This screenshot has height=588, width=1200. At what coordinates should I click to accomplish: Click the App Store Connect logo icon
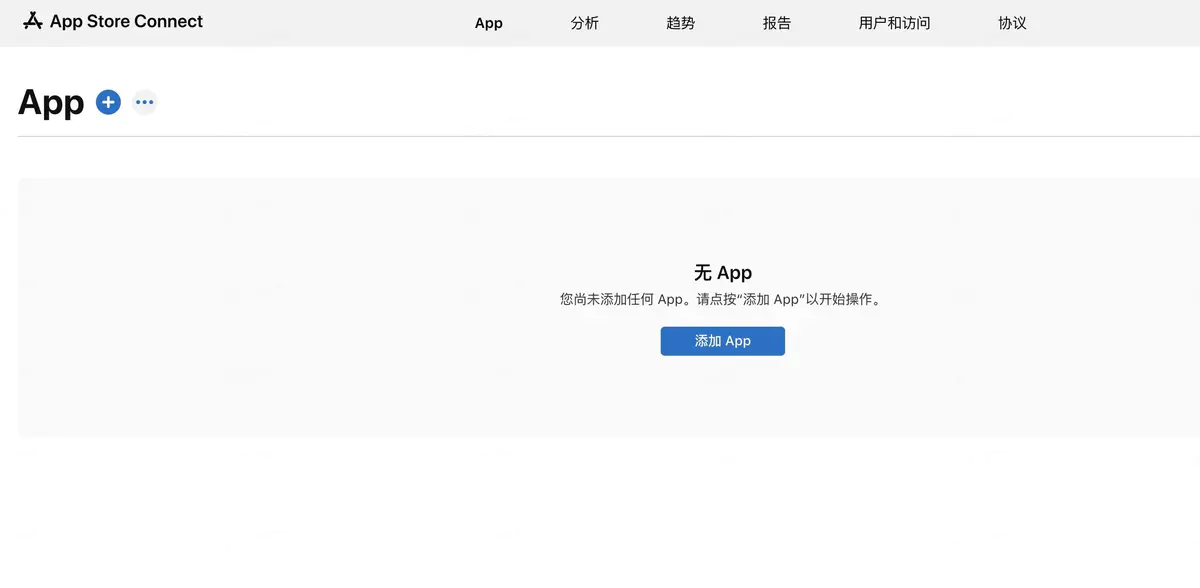[33, 21]
